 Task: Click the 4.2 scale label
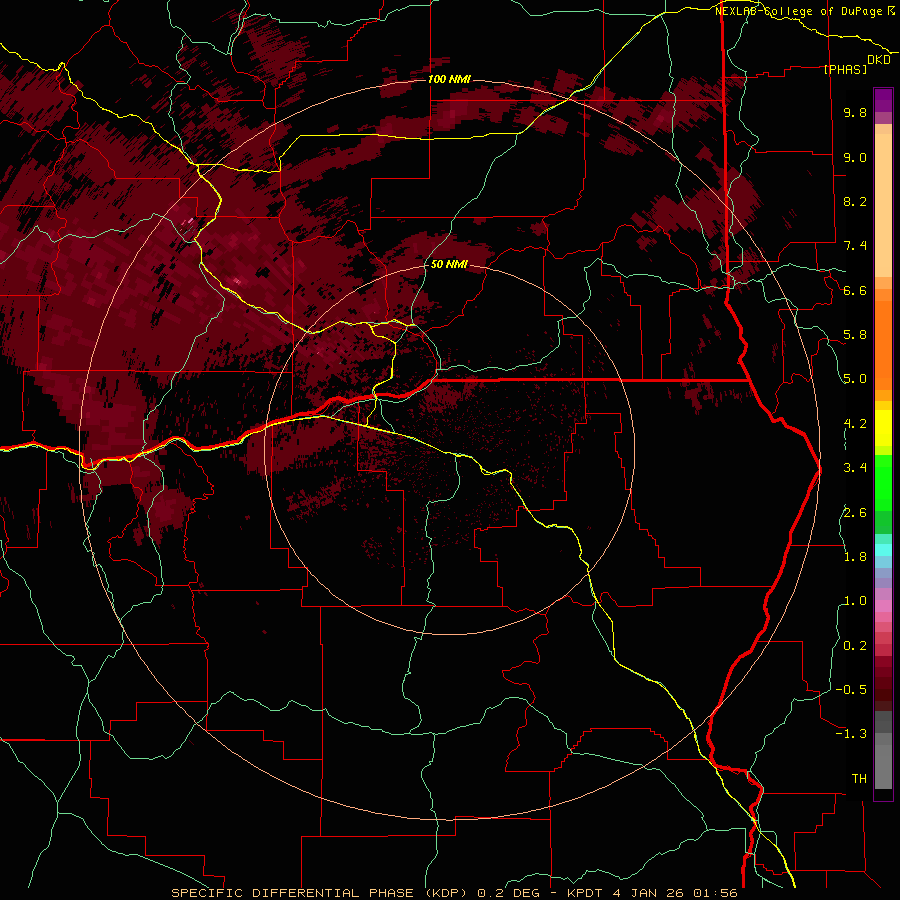tap(855, 424)
